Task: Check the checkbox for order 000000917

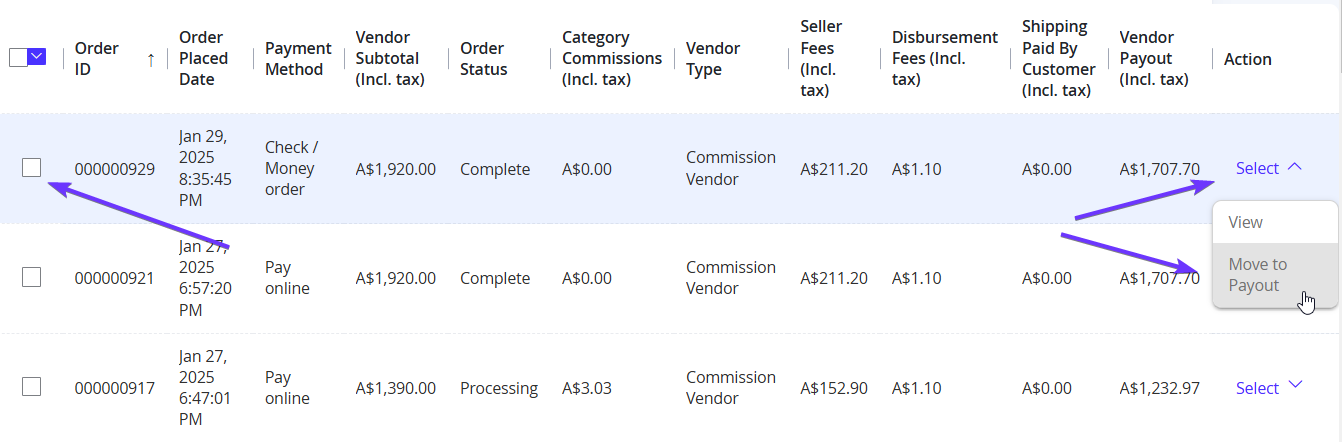Action: 32,388
